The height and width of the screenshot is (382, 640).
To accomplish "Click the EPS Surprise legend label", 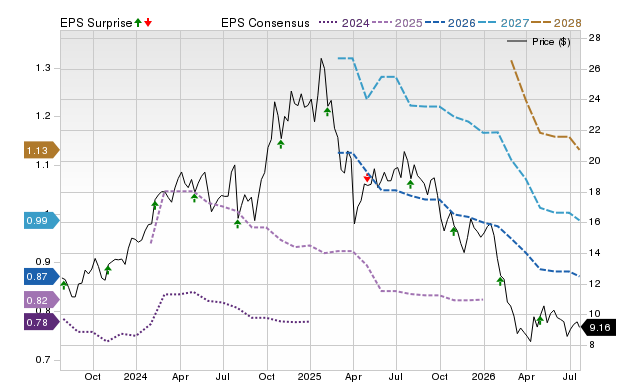I will pyautogui.click(x=96, y=23).
